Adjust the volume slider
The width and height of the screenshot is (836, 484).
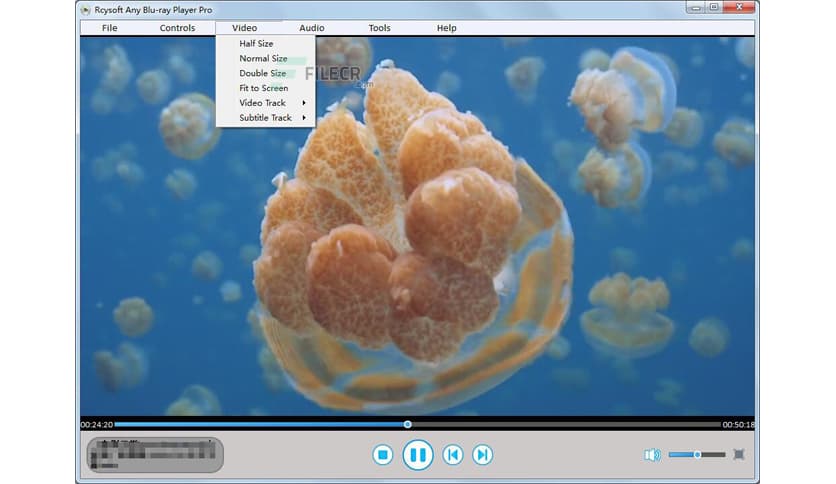coord(697,454)
